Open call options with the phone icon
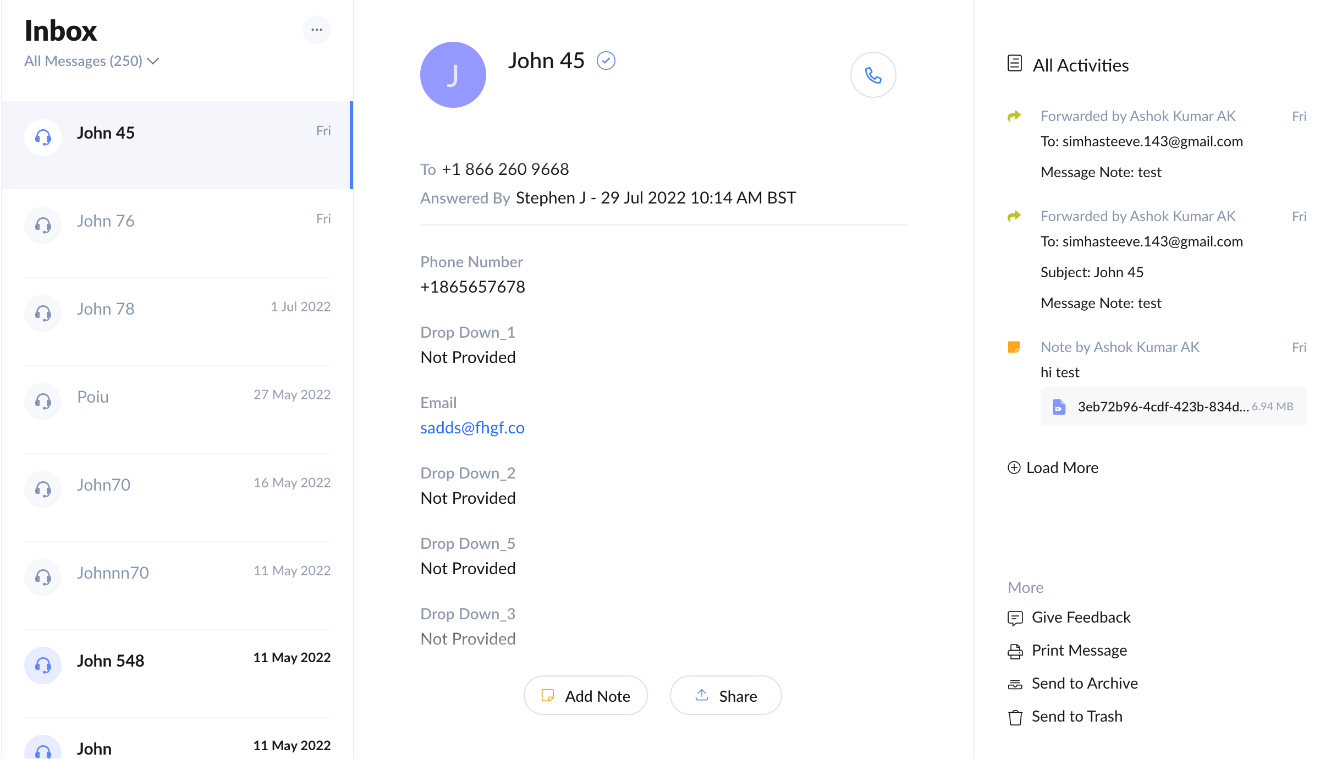This screenshot has width=1327, height=759. coord(873,74)
